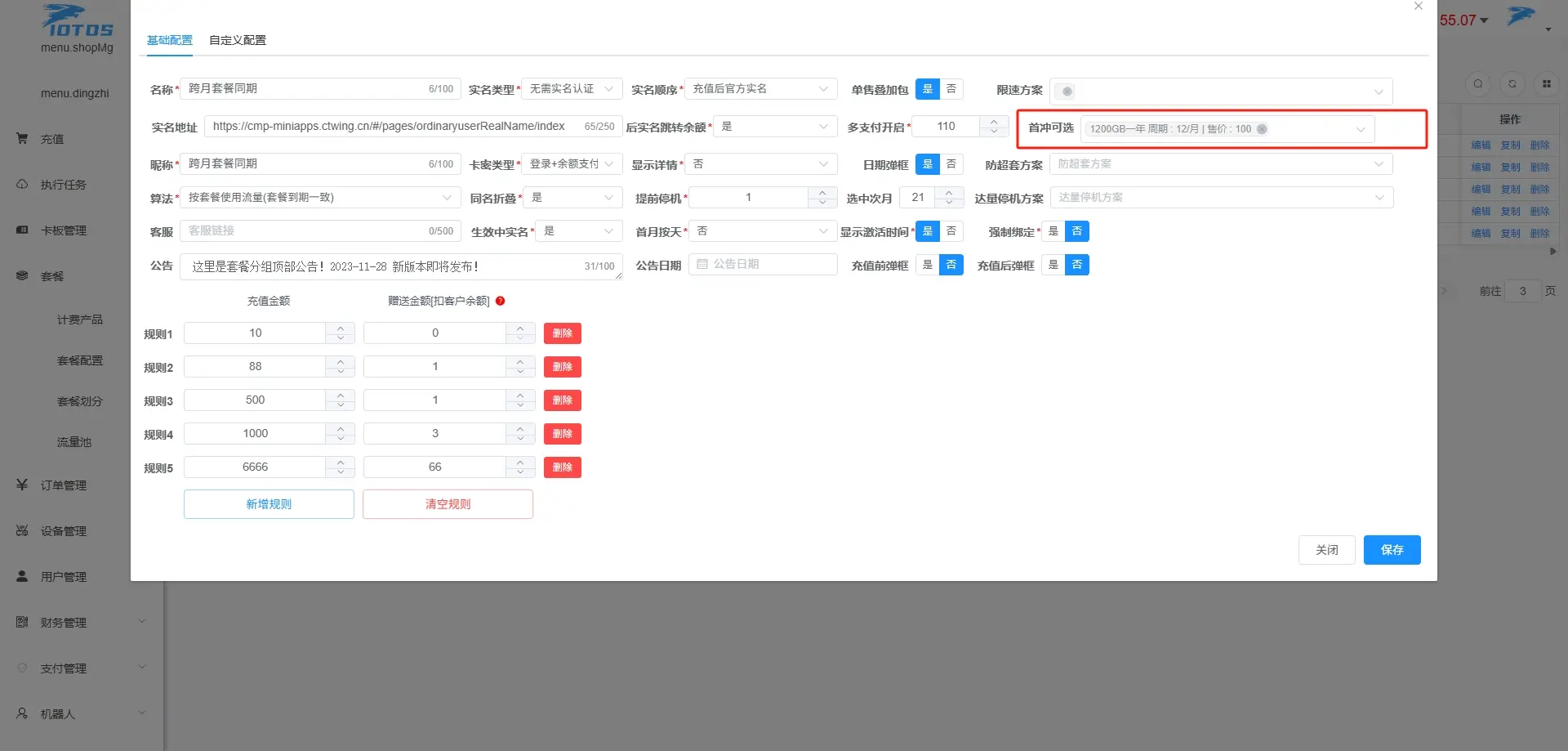Screen dimensions: 1568x751
Task: Increase 多支付开启 value with up arrow
Action: (994, 121)
